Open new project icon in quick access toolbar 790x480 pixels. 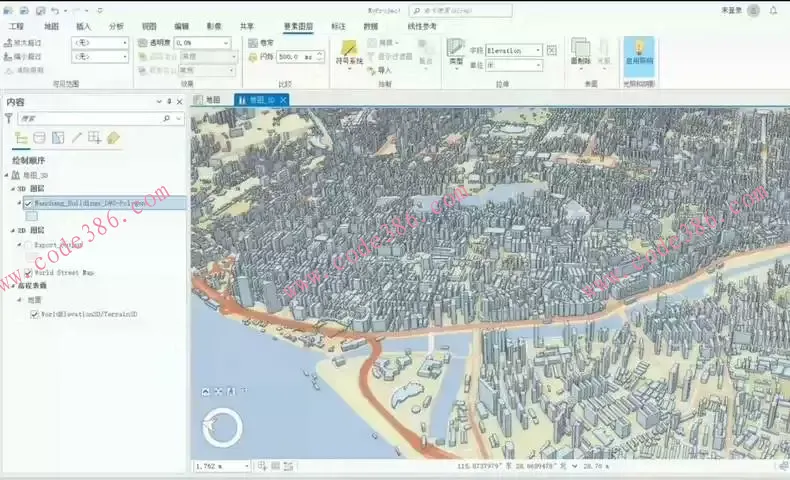coord(8,11)
